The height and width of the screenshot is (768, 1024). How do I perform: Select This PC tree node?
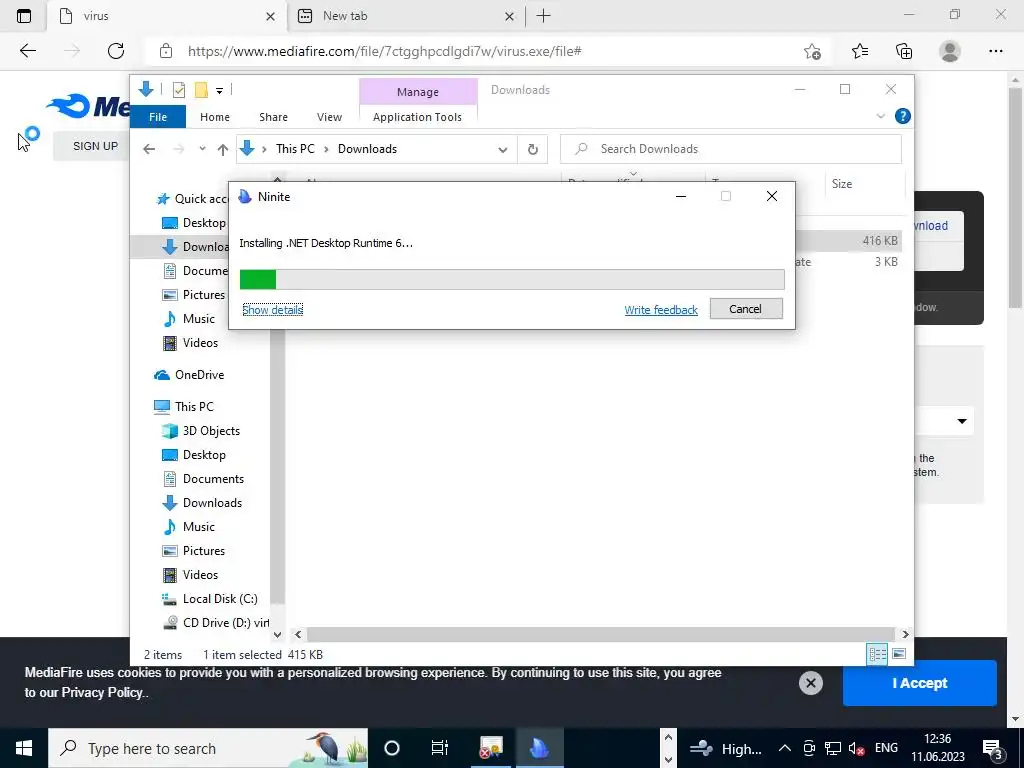pyautogui.click(x=184, y=406)
